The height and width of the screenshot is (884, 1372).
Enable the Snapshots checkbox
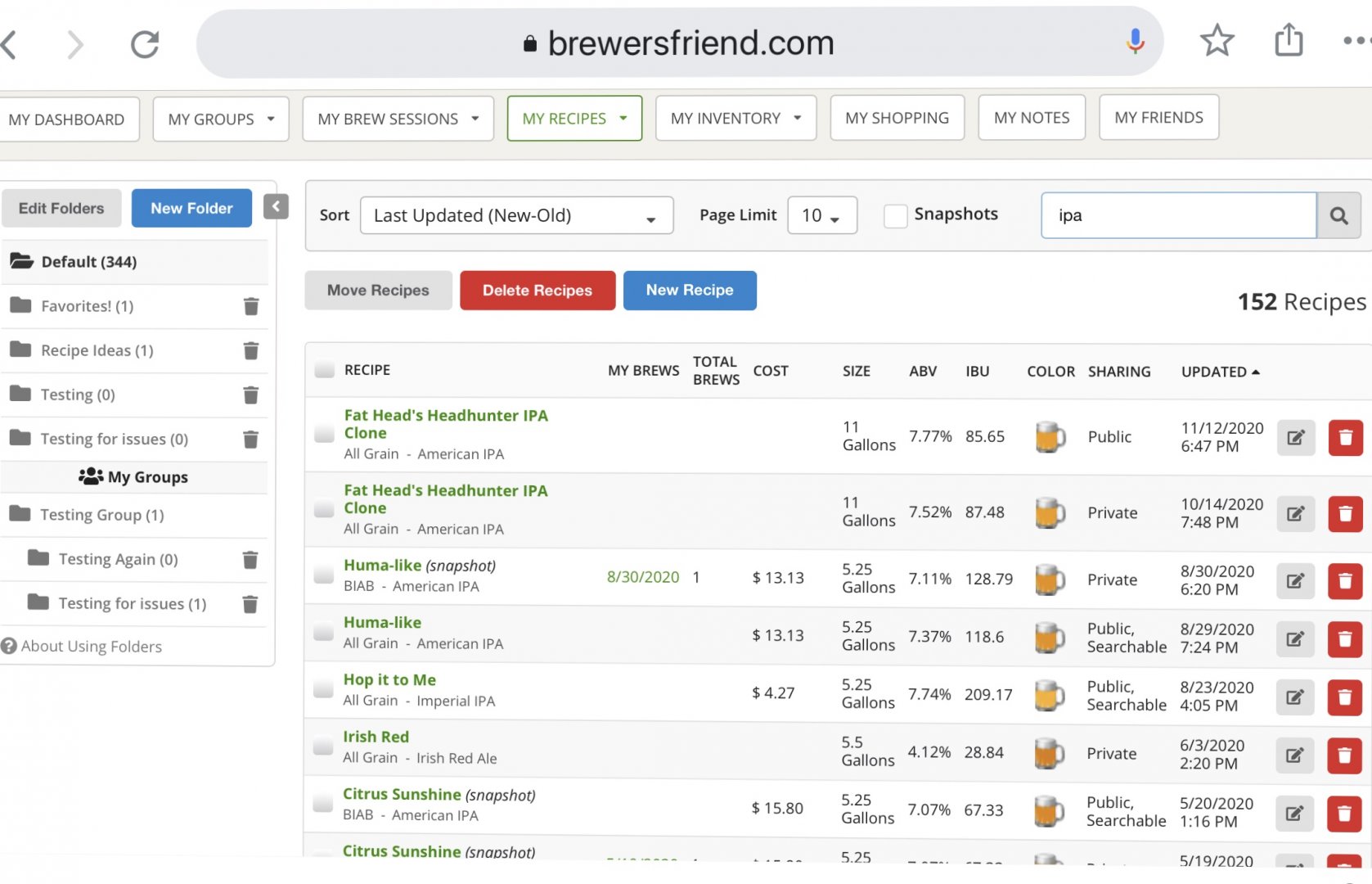point(896,215)
